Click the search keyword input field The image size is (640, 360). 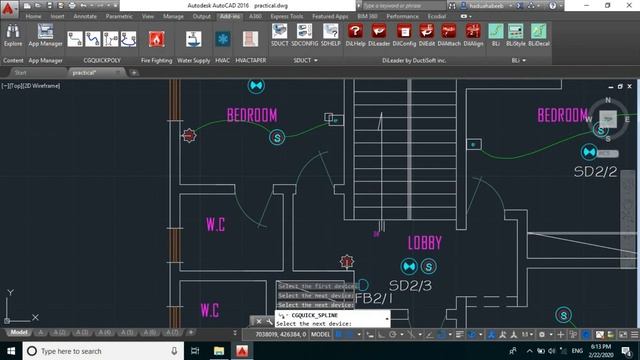404,6
